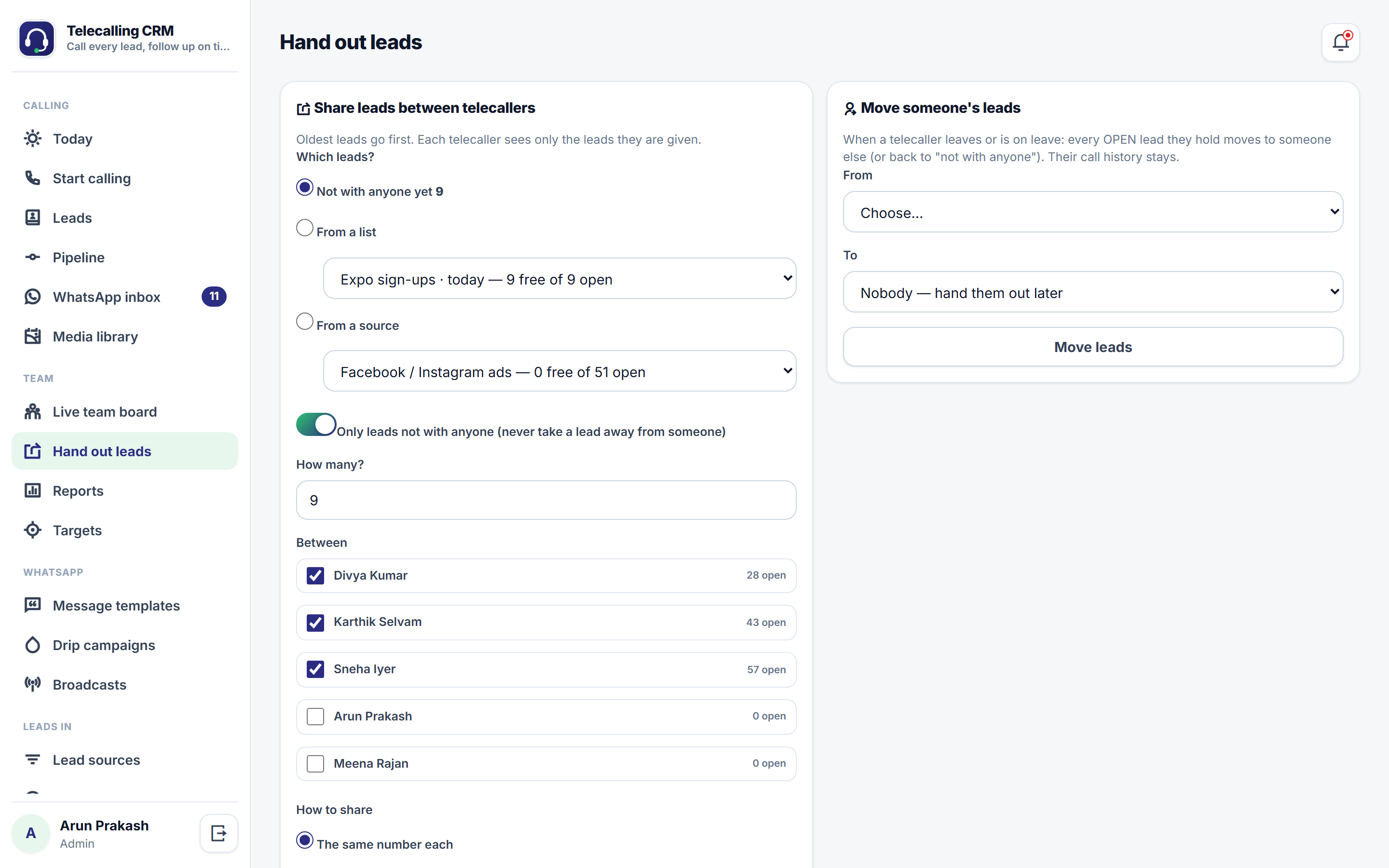Image resolution: width=1389 pixels, height=868 pixels.
Task: Click the Hand out leads sidebar icon
Action: tap(33, 451)
